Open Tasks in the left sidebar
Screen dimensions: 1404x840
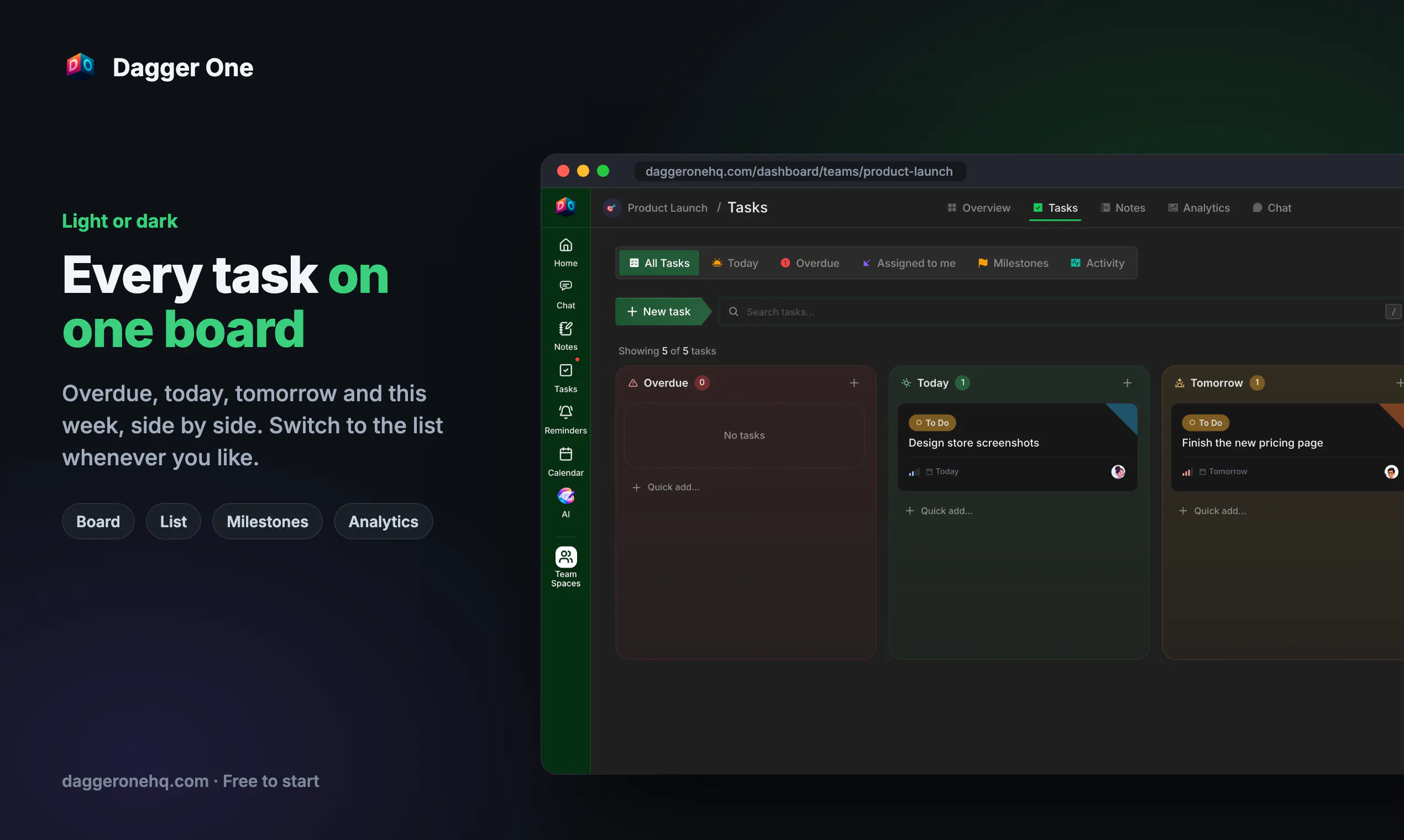tap(565, 378)
